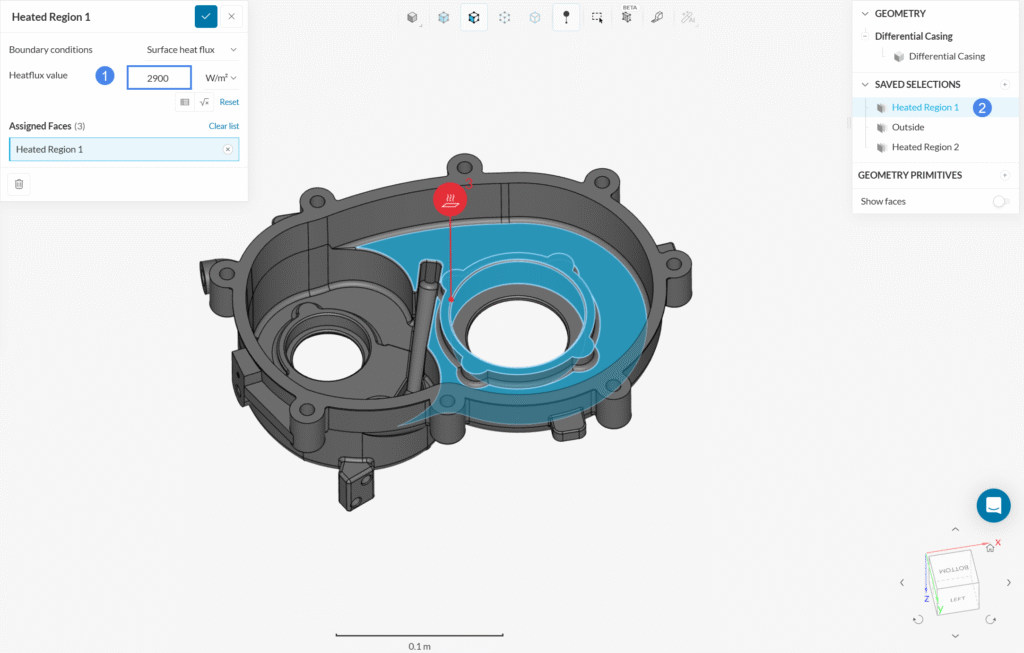Open the formula input for heat flux

[x=205, y=102]
